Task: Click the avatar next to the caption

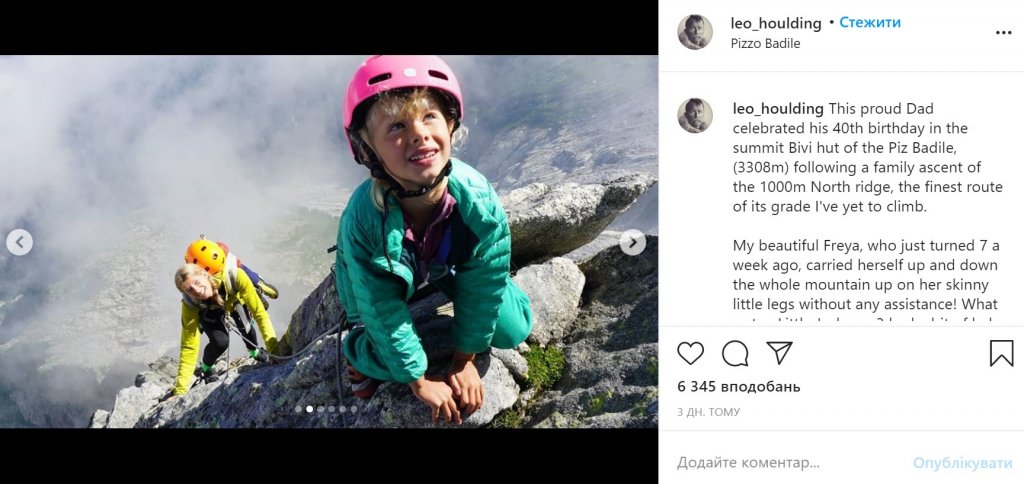Action: pos(695,115)
